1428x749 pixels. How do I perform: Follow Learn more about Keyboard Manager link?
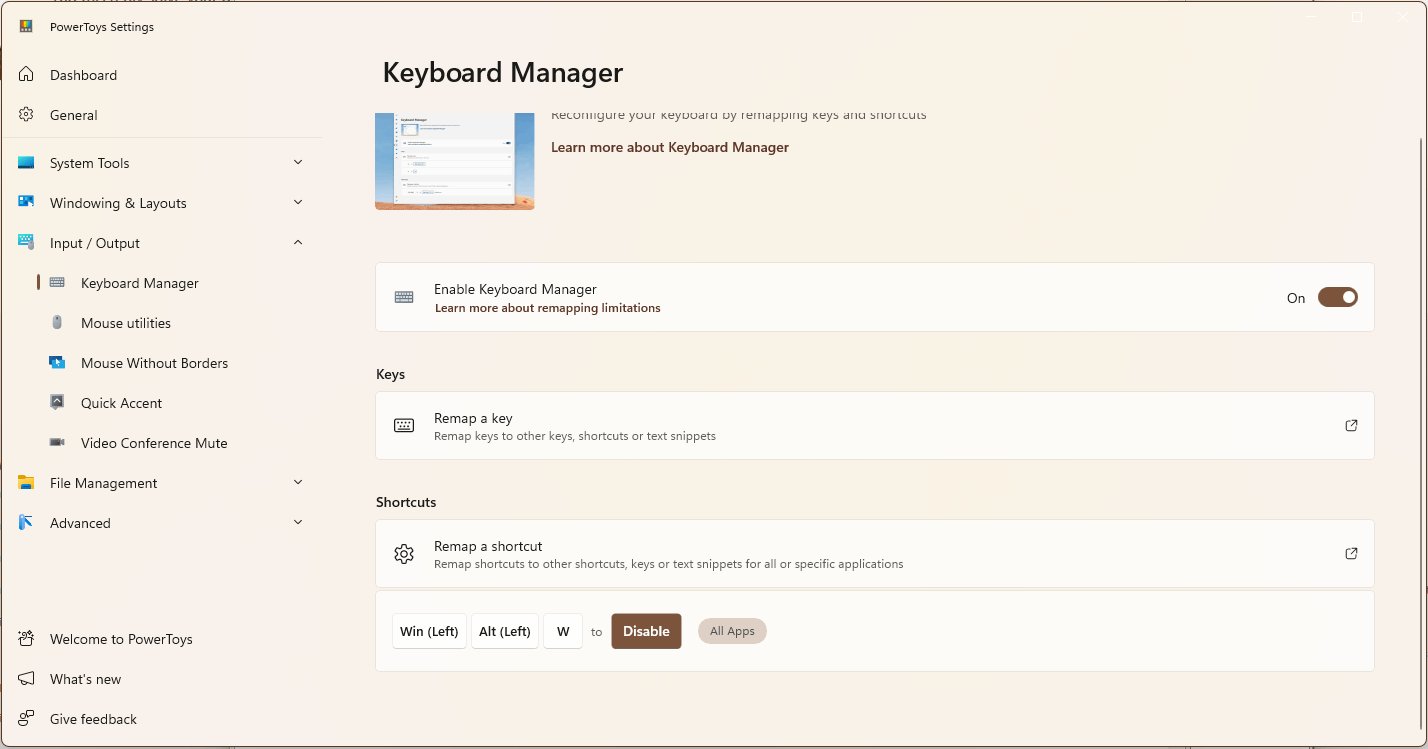(670, 147)
